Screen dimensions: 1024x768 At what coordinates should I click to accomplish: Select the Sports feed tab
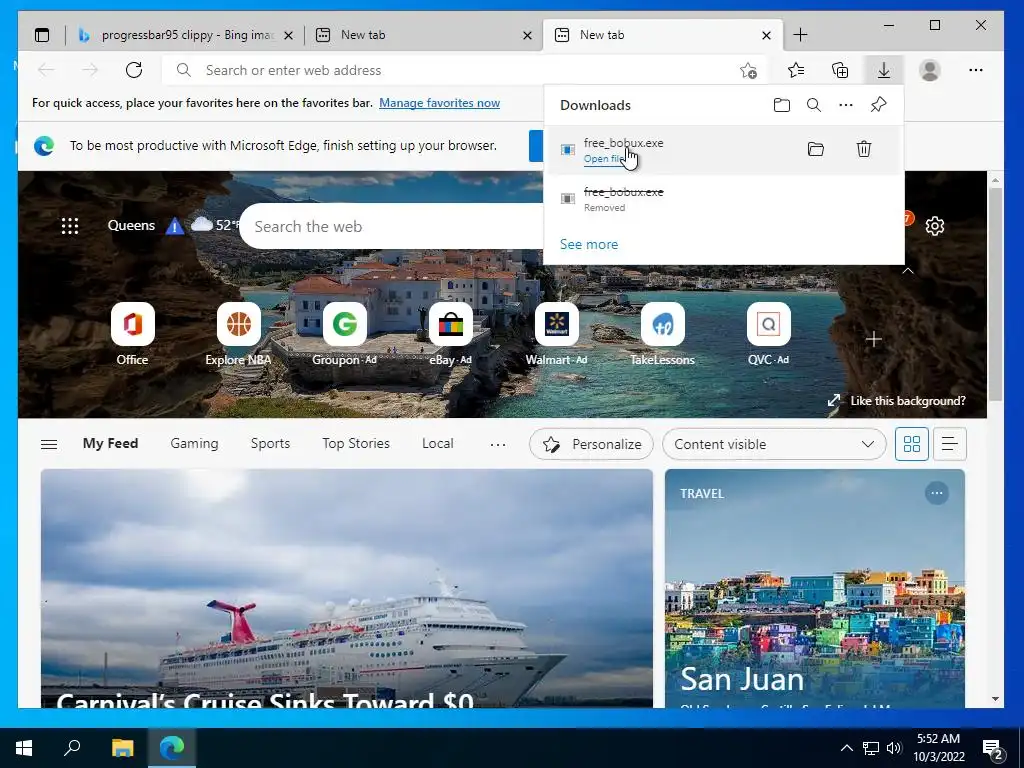(x=270, y=443)
